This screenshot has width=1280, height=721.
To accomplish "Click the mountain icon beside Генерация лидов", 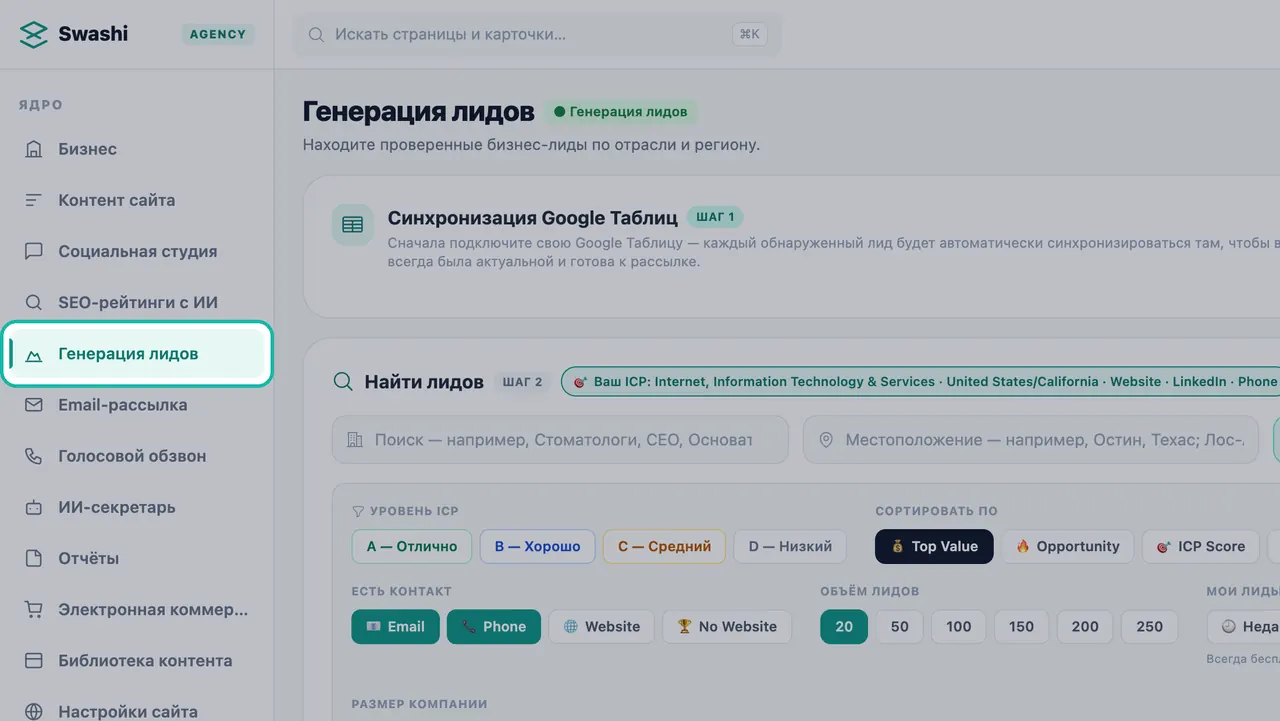I will [34, 354].
